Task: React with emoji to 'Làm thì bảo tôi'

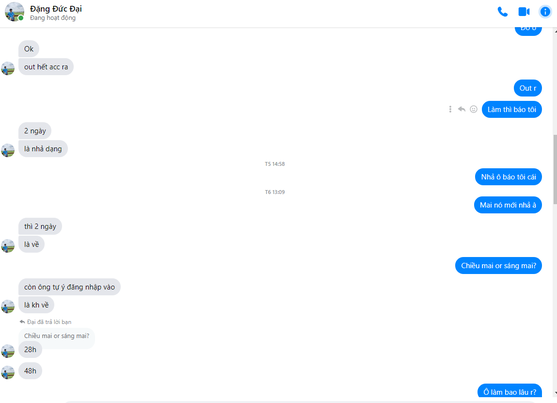Action: 473,109
